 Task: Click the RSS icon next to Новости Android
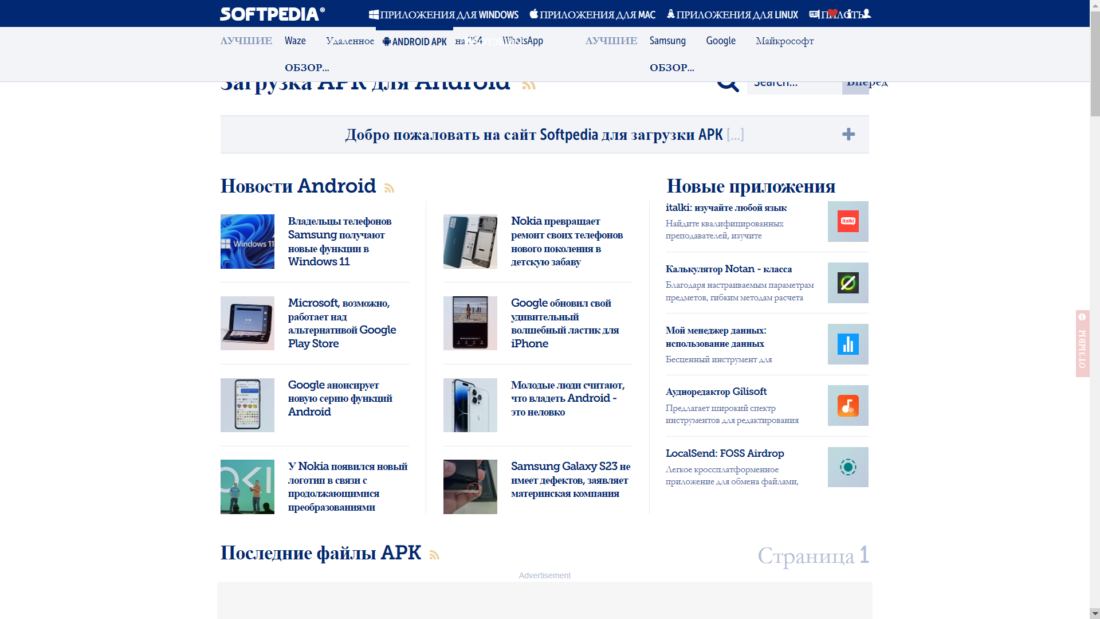tap(389, 187)
